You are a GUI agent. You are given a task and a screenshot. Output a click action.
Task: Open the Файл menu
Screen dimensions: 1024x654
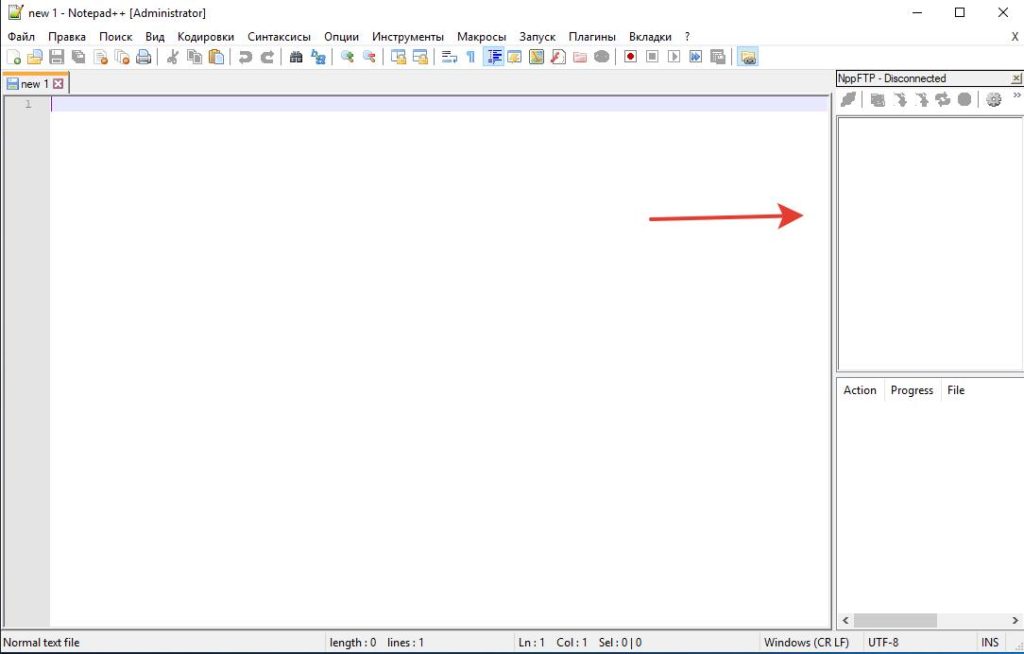coord(22,37)
